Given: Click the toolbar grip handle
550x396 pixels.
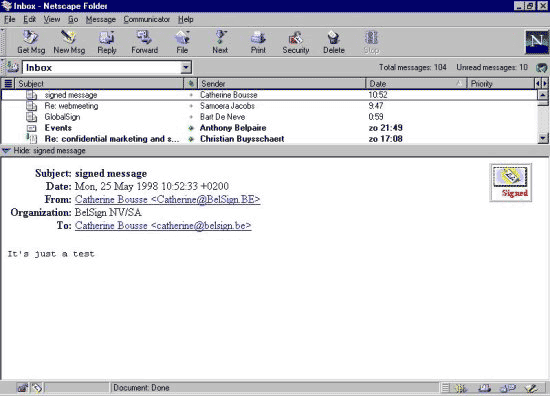Looking at the screenshot, I should (3, 42).
